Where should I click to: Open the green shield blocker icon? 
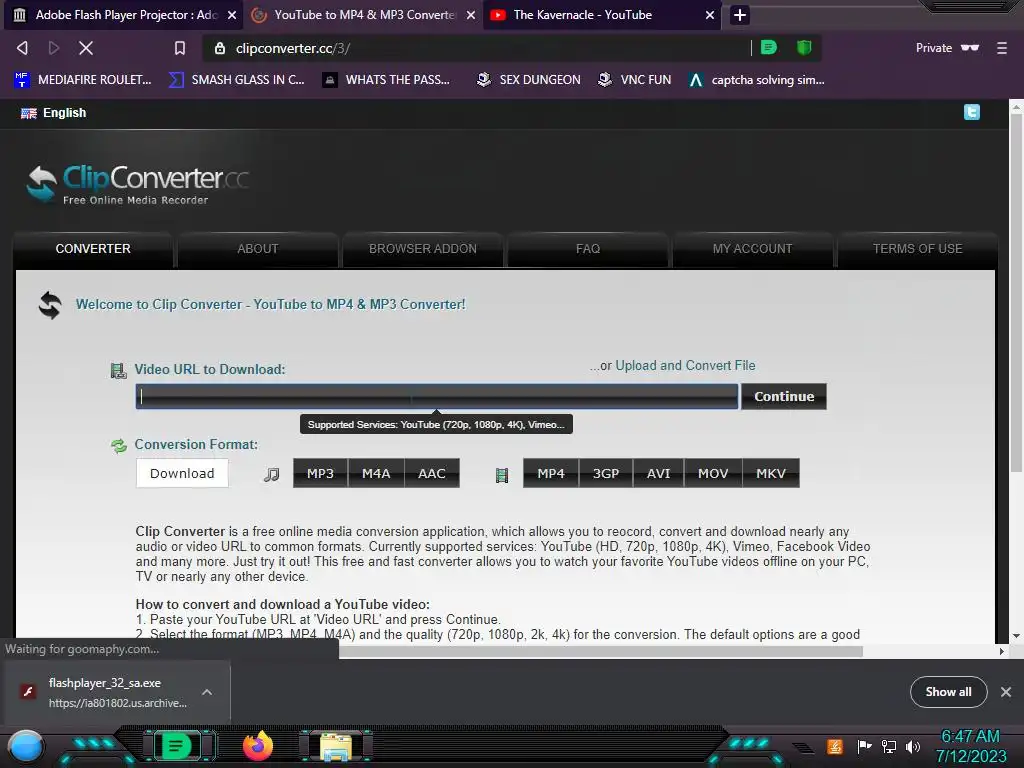pos(804,48)
